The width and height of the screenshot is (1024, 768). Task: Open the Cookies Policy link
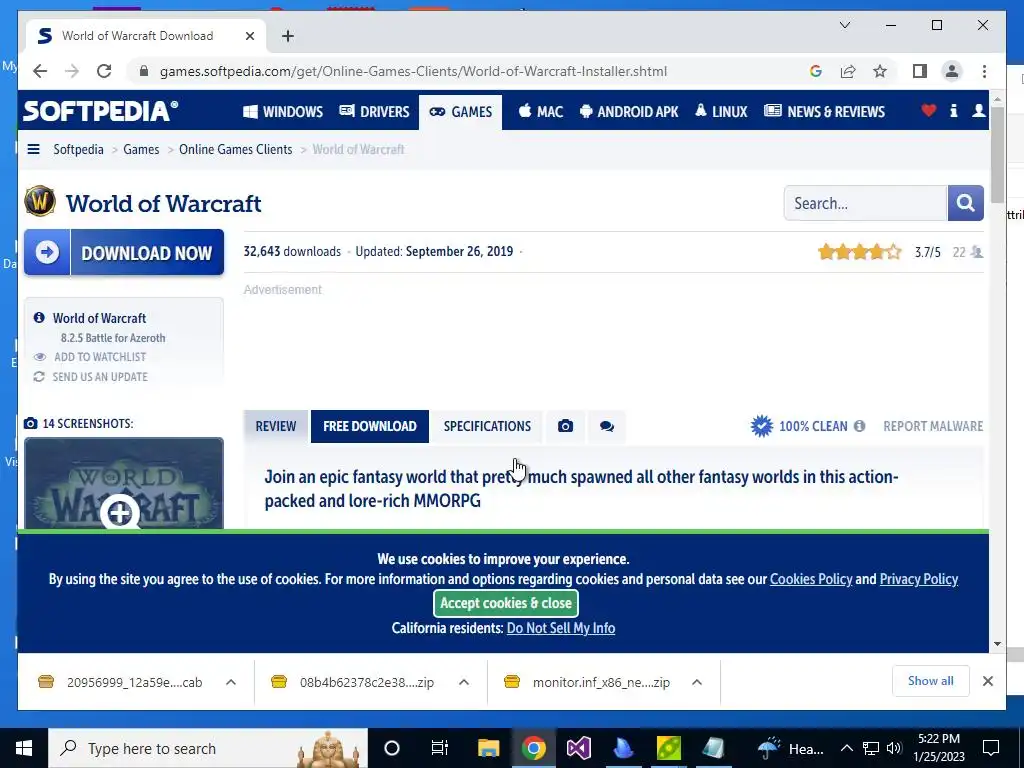coord(811,579)
